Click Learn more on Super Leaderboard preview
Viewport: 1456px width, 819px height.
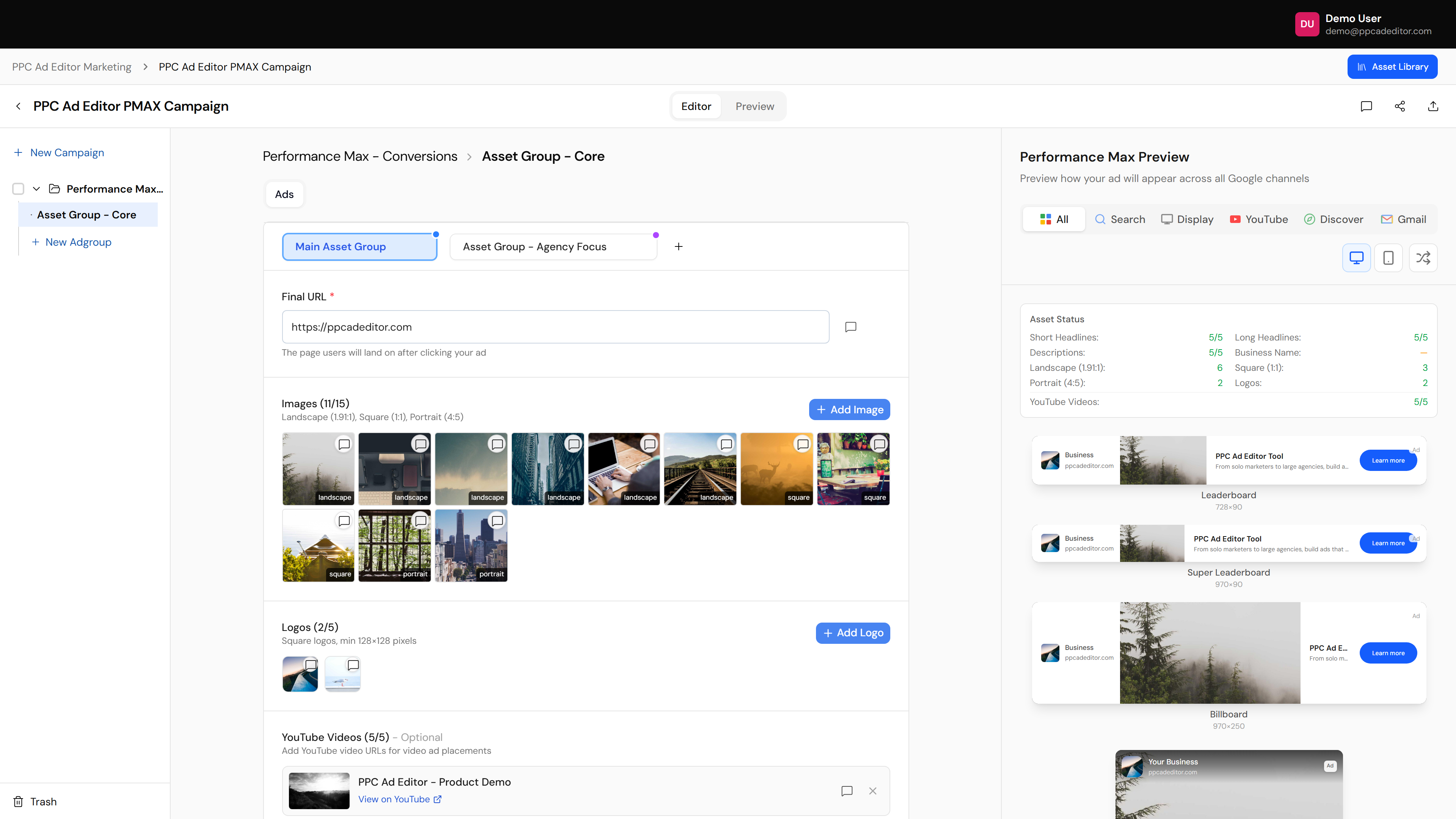1388,543
